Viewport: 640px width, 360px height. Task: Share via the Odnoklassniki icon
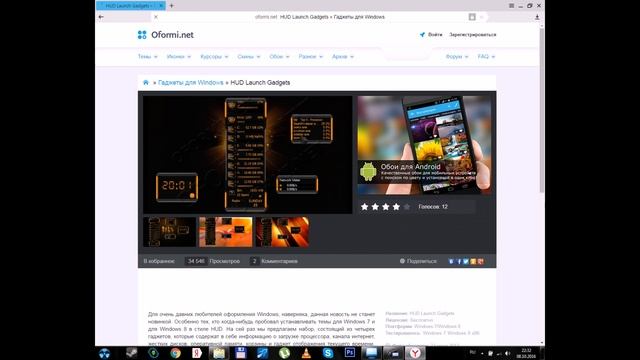pos(473,261)
